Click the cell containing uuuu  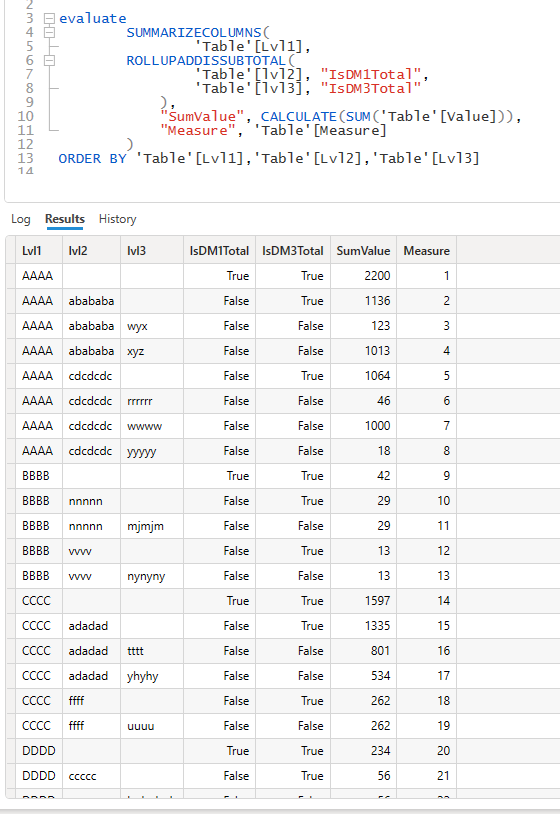(x=152, y=726)
